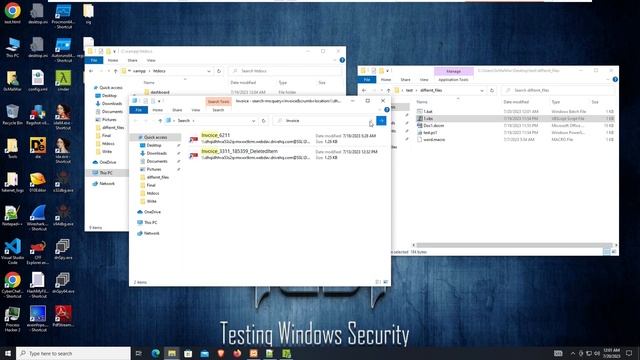Sort by Date modified in diffrent_files window
The image size is (640, 360).
516,102
